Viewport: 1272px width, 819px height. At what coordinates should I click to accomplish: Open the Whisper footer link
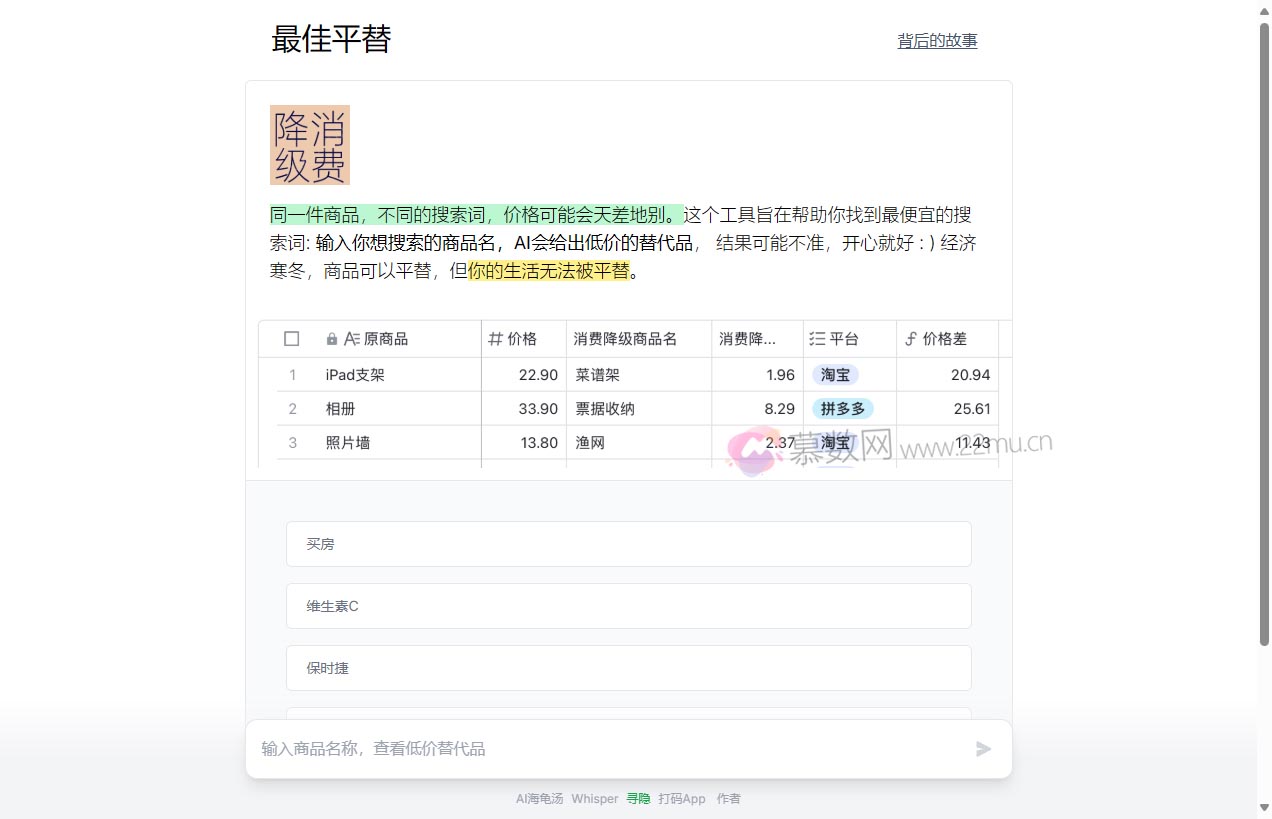(595, 799)
